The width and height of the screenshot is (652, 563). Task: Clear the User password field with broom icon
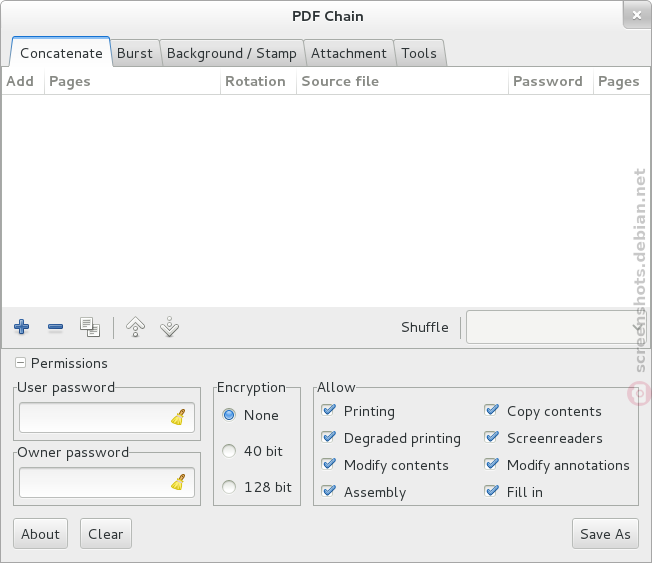pos(178,417)
